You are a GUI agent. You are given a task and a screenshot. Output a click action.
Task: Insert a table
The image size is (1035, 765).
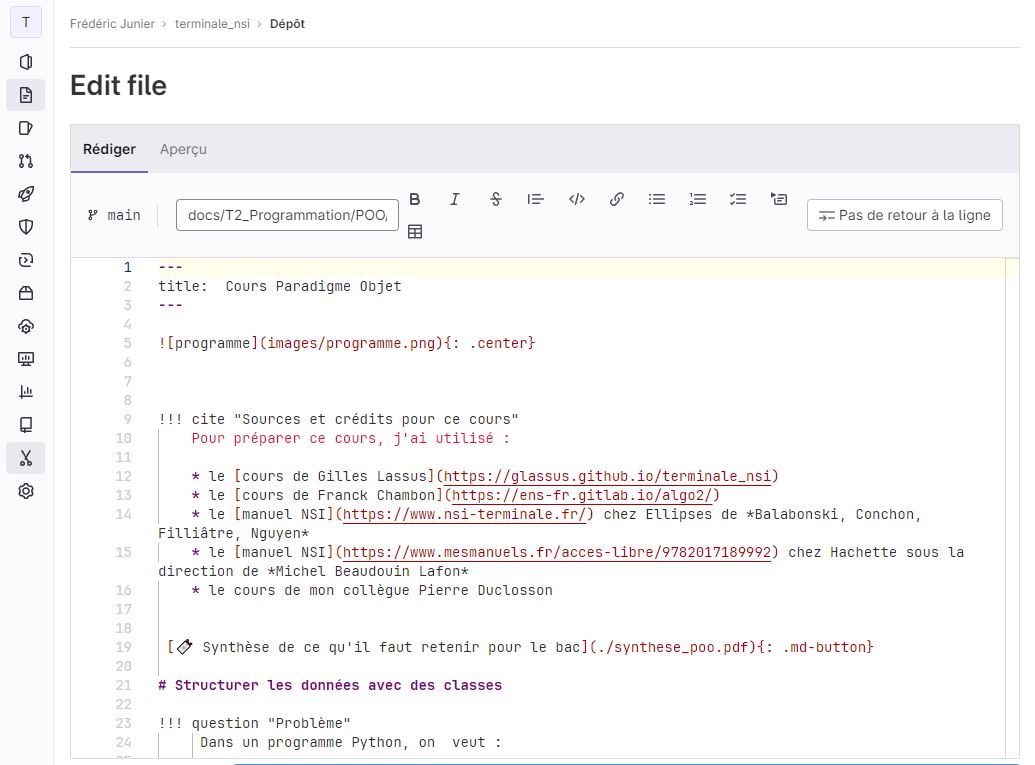415,232
